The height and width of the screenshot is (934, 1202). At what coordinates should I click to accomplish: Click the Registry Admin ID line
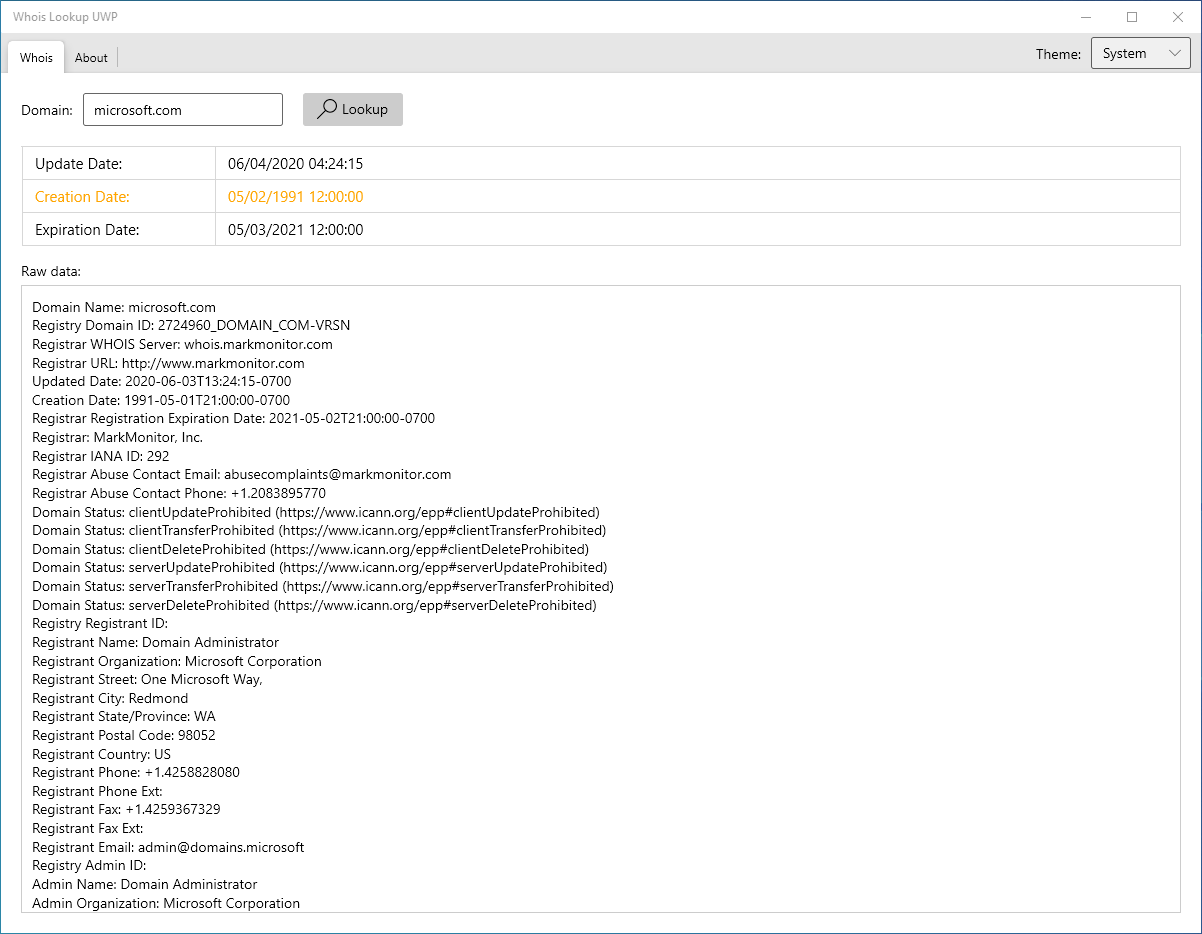(89, 865)
